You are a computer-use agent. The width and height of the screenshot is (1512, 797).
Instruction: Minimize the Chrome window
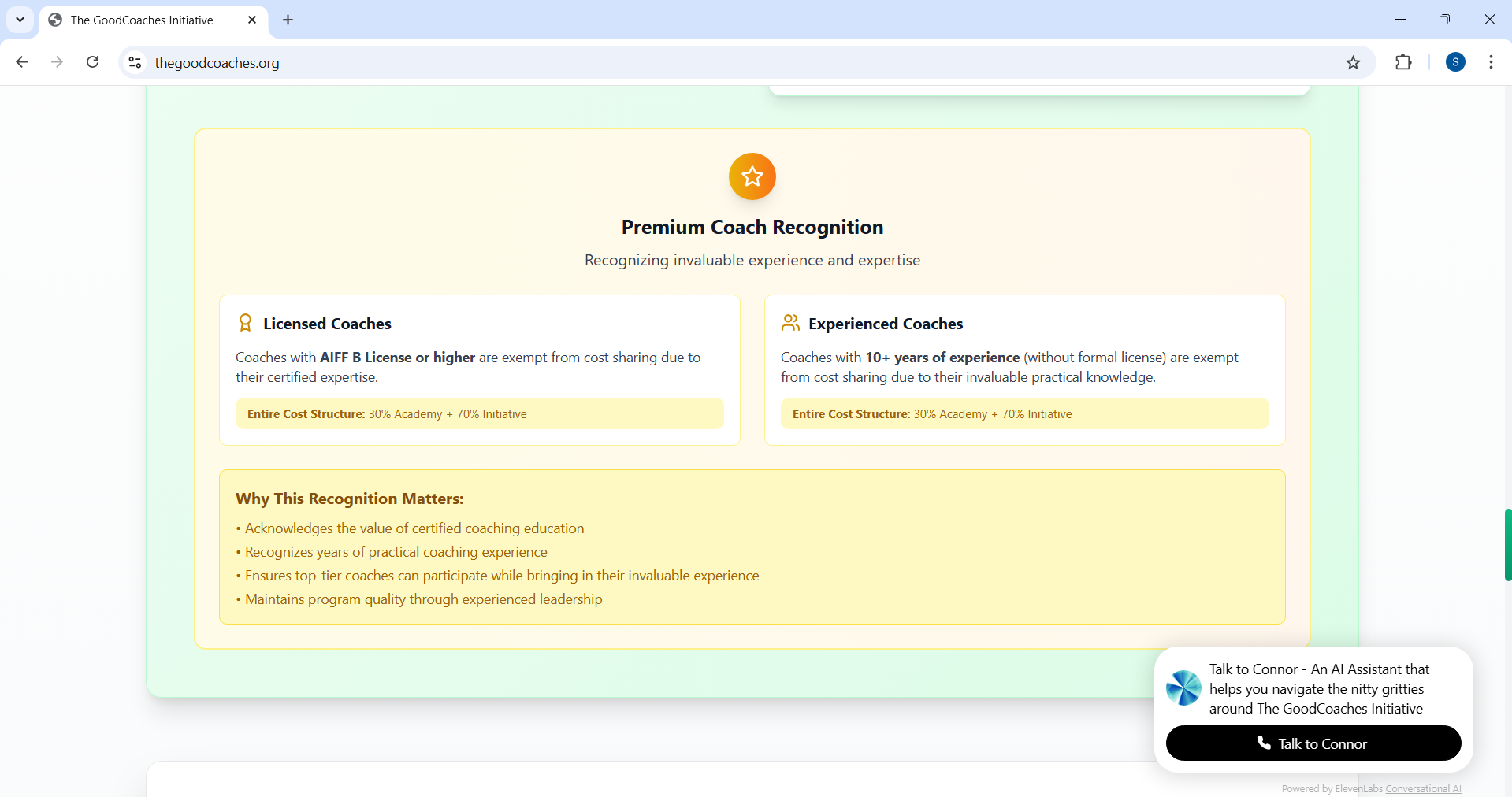click(1400, 20)
